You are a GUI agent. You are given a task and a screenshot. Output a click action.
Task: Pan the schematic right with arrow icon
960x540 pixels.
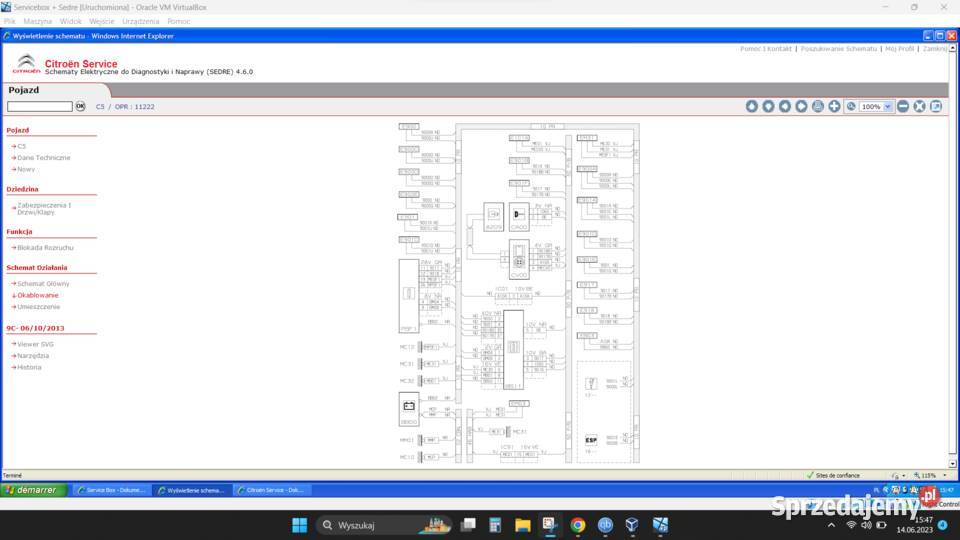point(801,106)
